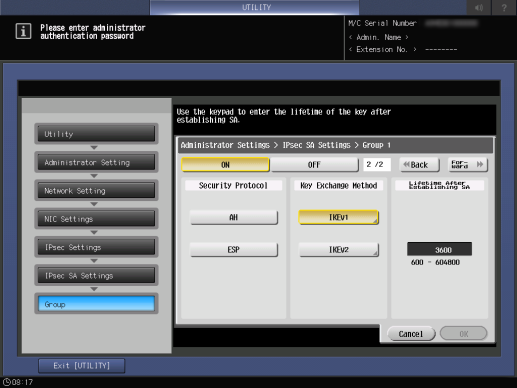This screenshot has height=388, width=517.
Task: Click the page indicator 2 /2
Action: pos(377,164)
